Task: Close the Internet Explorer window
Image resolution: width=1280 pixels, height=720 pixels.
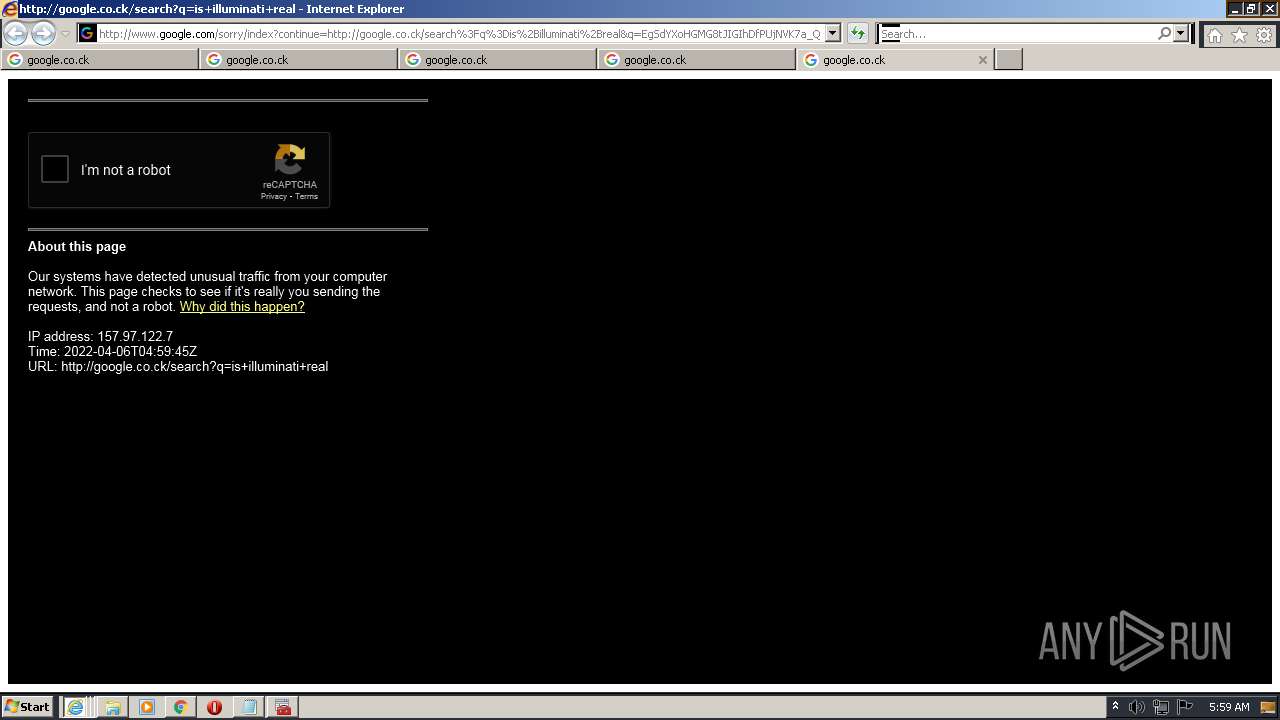Action: pyautogui.click(x=1269, y=9)
